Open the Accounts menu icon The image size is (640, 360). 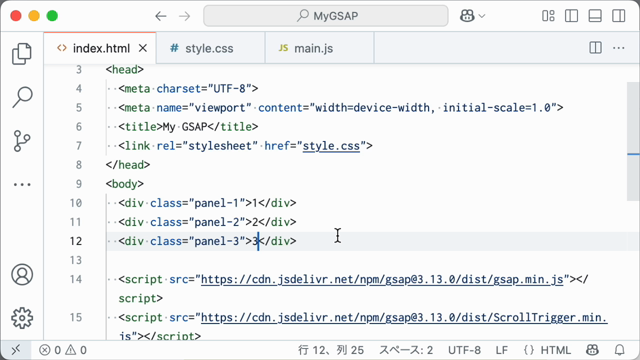click(22, 274)
